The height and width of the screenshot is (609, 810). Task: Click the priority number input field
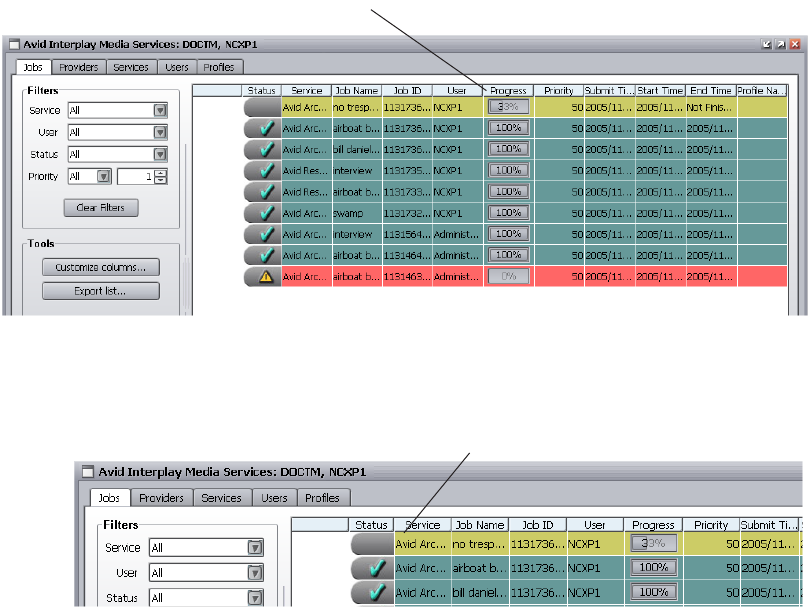(136, 177)
